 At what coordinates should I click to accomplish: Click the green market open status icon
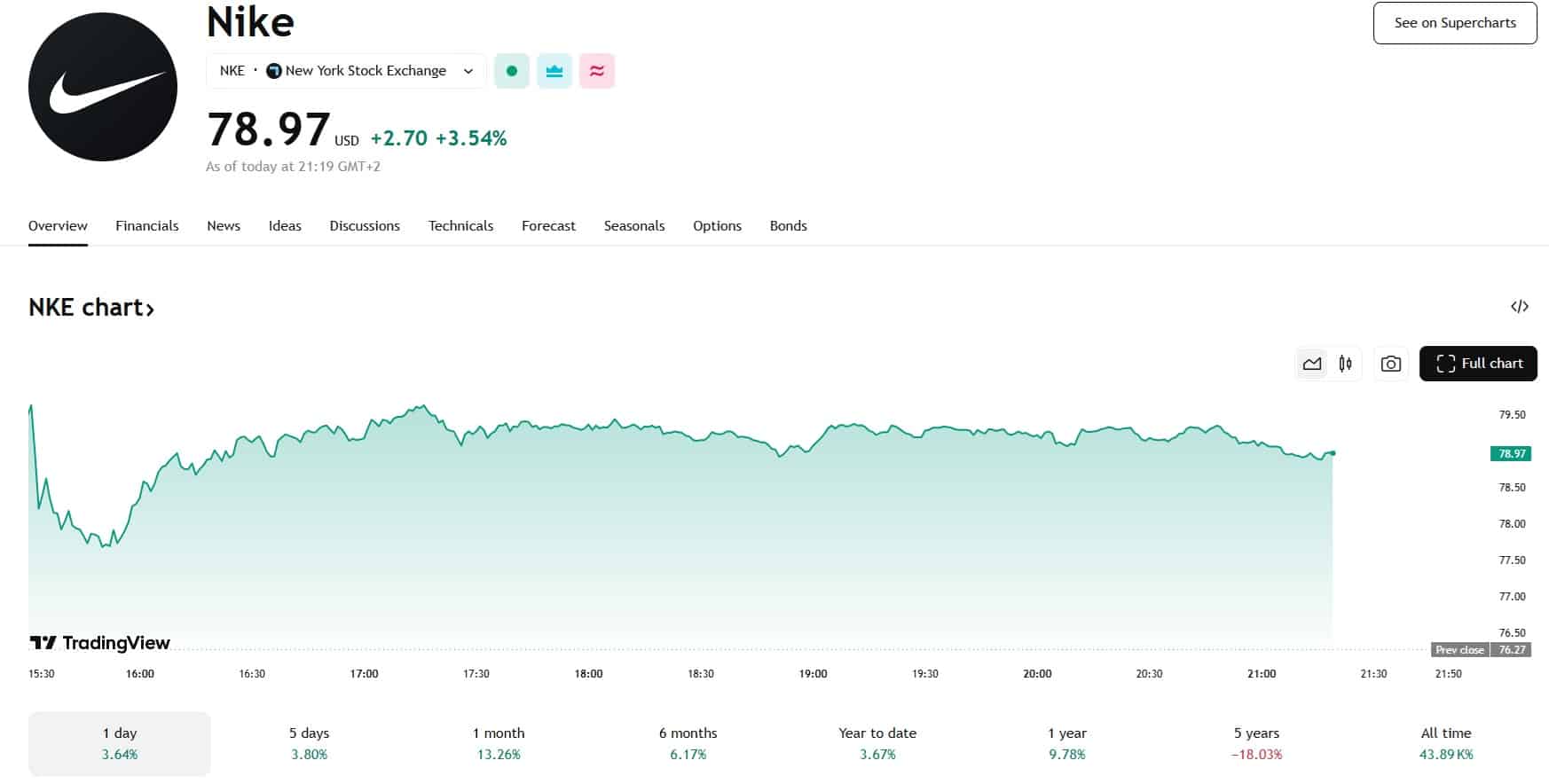pyautogui.click(x=512, y=71)
